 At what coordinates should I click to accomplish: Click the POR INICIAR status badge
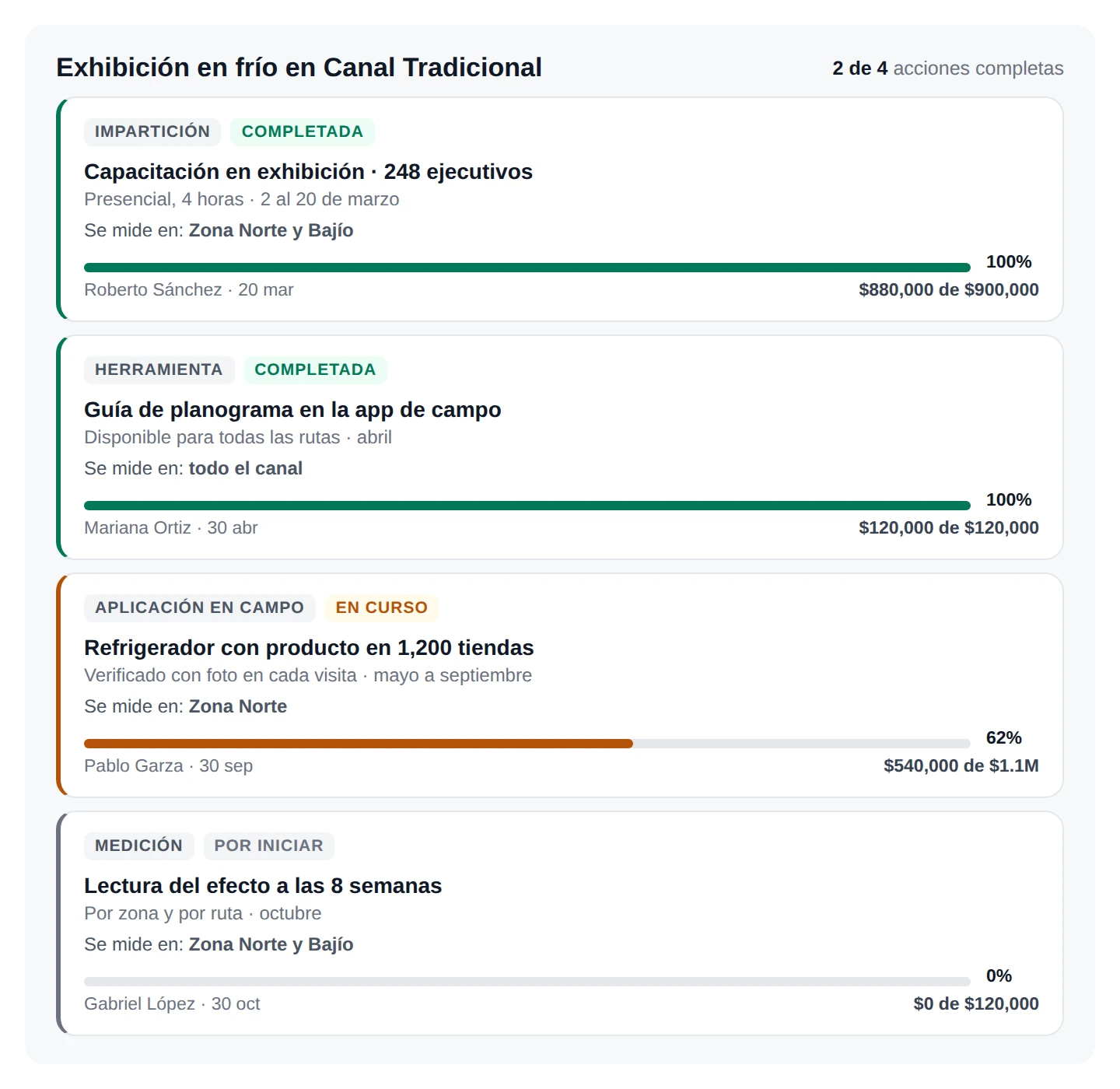click(269, 846)
